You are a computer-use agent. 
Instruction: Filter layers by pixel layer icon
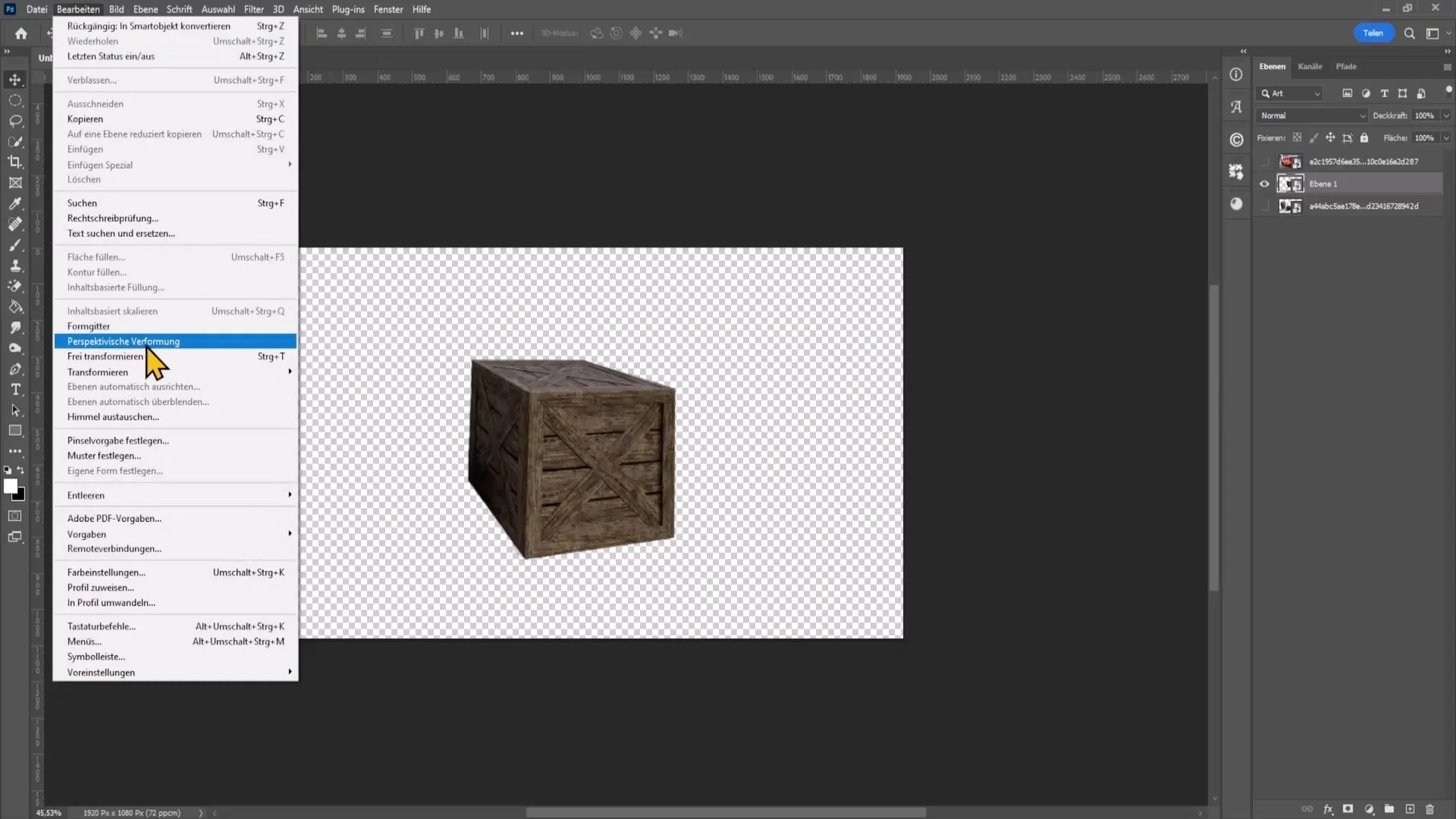tap(1348, 93)
